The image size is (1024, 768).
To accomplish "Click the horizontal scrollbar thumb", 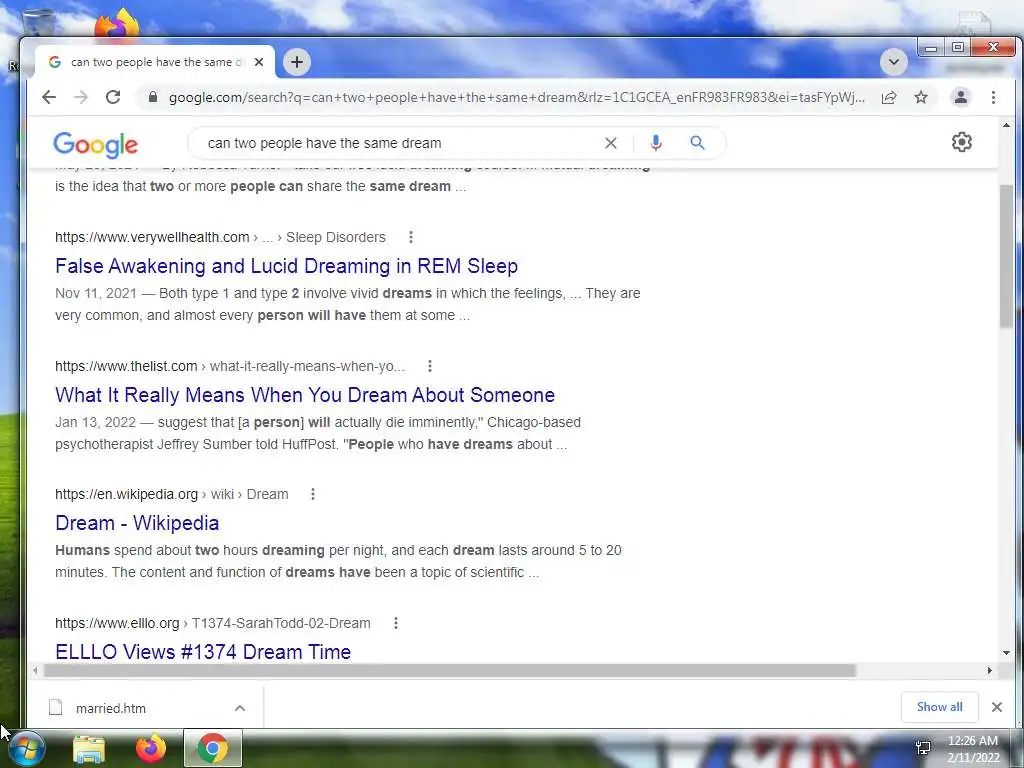I will tap(449, 670).
